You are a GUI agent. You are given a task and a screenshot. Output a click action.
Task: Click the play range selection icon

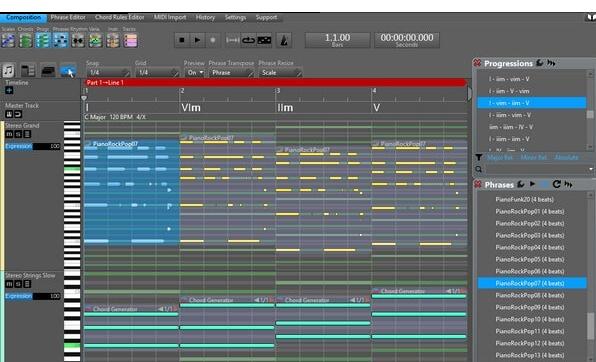[233, 40]
